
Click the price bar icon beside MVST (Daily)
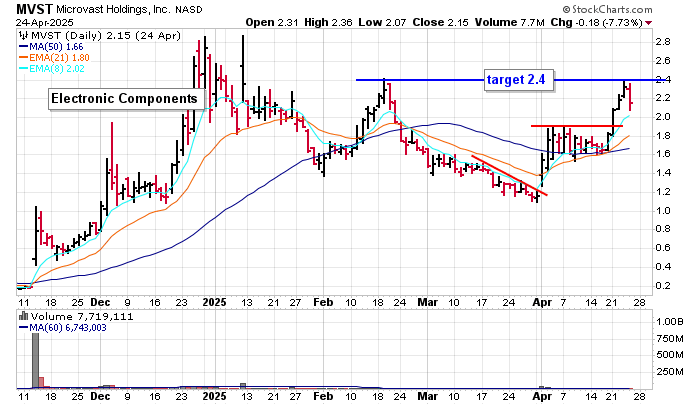[x=24, y=36]
